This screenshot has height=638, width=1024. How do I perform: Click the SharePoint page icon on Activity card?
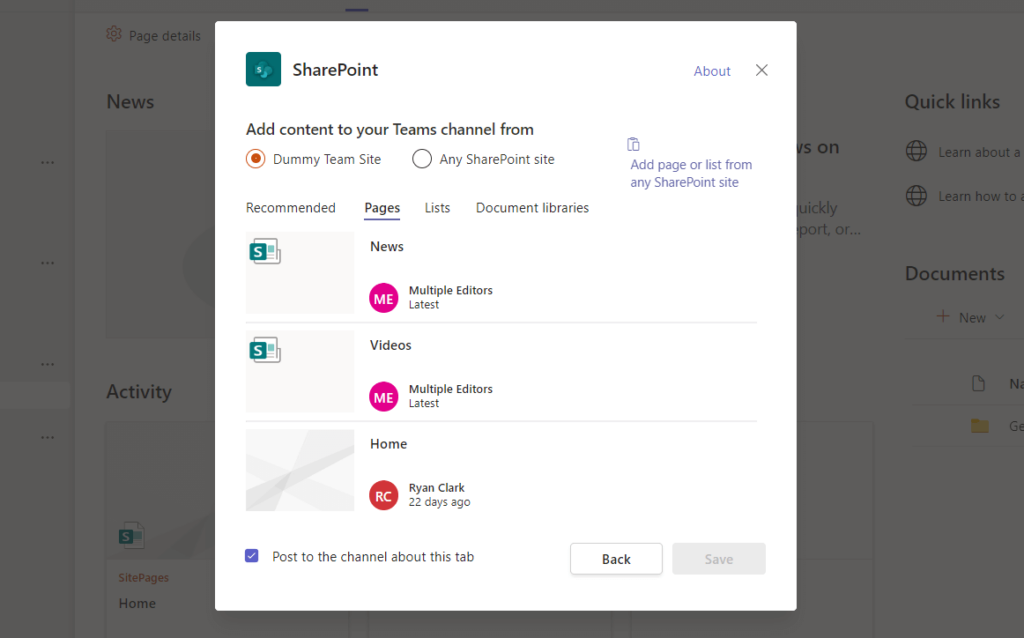click(x=131, y=535)
